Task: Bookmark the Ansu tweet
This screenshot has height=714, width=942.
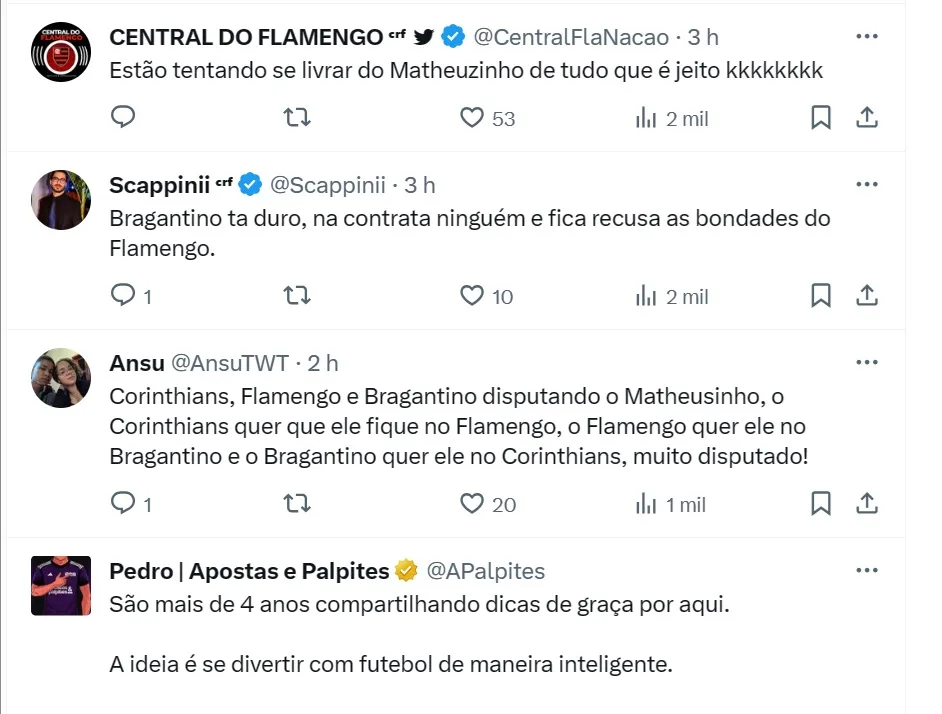Action: coord(820,503)
